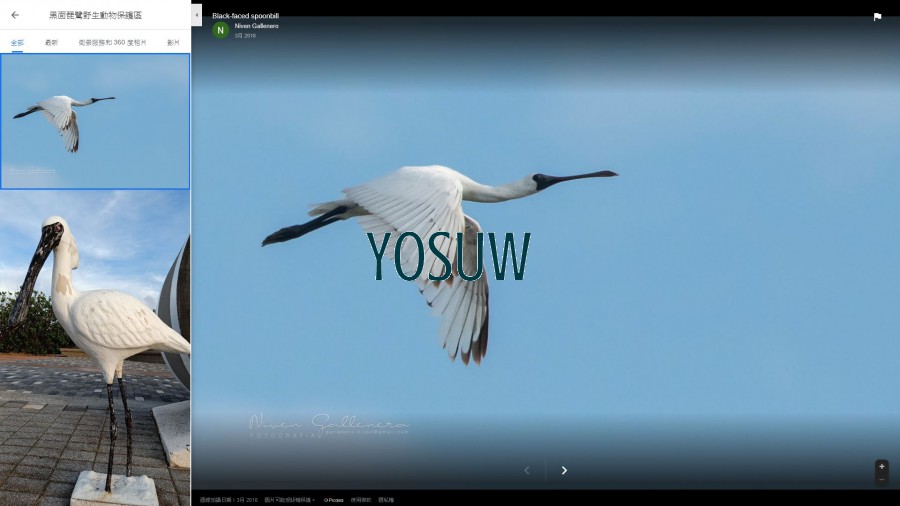Zoom out with the minus button

881,479
